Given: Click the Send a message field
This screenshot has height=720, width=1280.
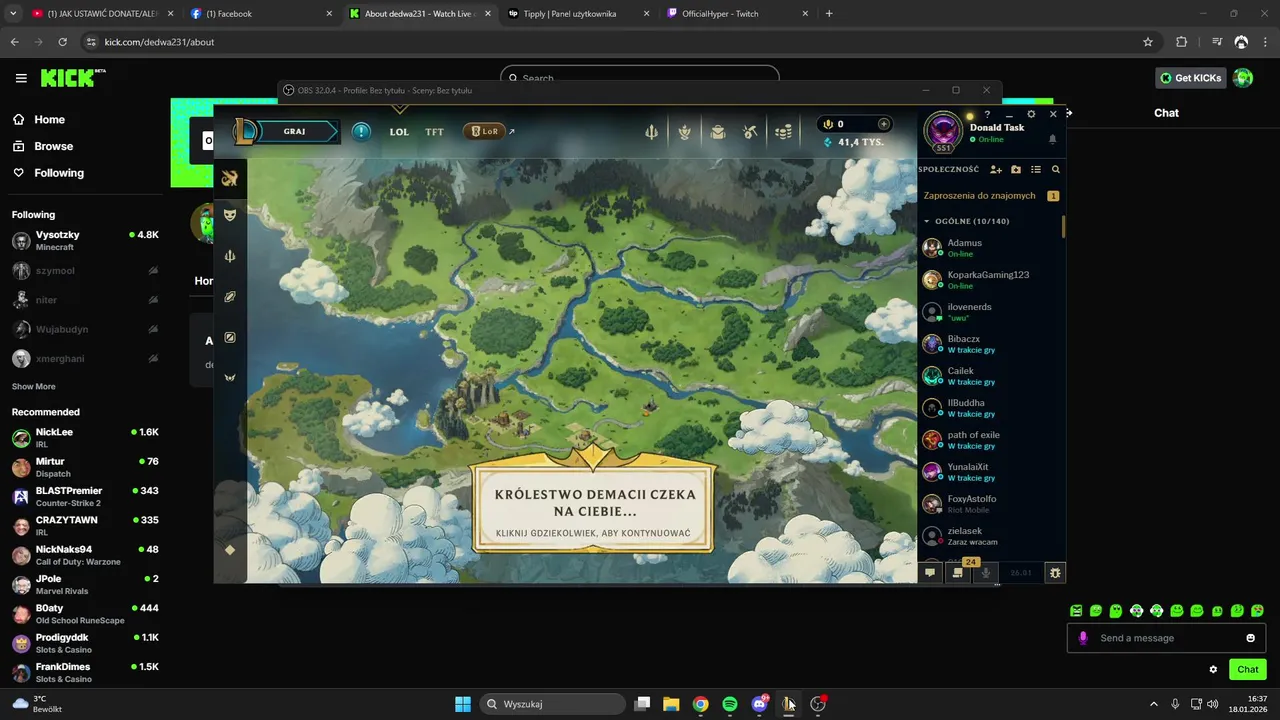Looking at the screenshot, I should pyautogui.click(x=1168, y=638).
